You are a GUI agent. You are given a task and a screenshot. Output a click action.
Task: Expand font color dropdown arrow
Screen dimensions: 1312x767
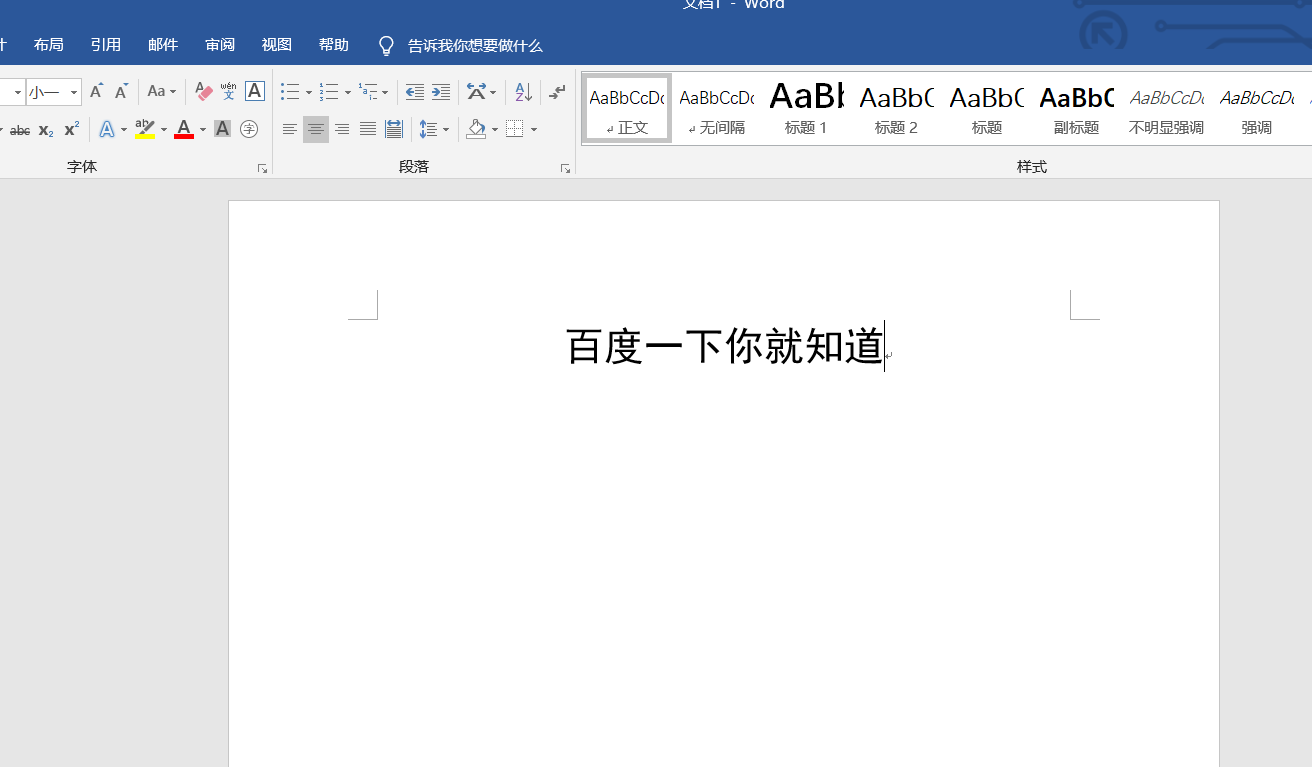pyautogui.click(x=202, y=129)
